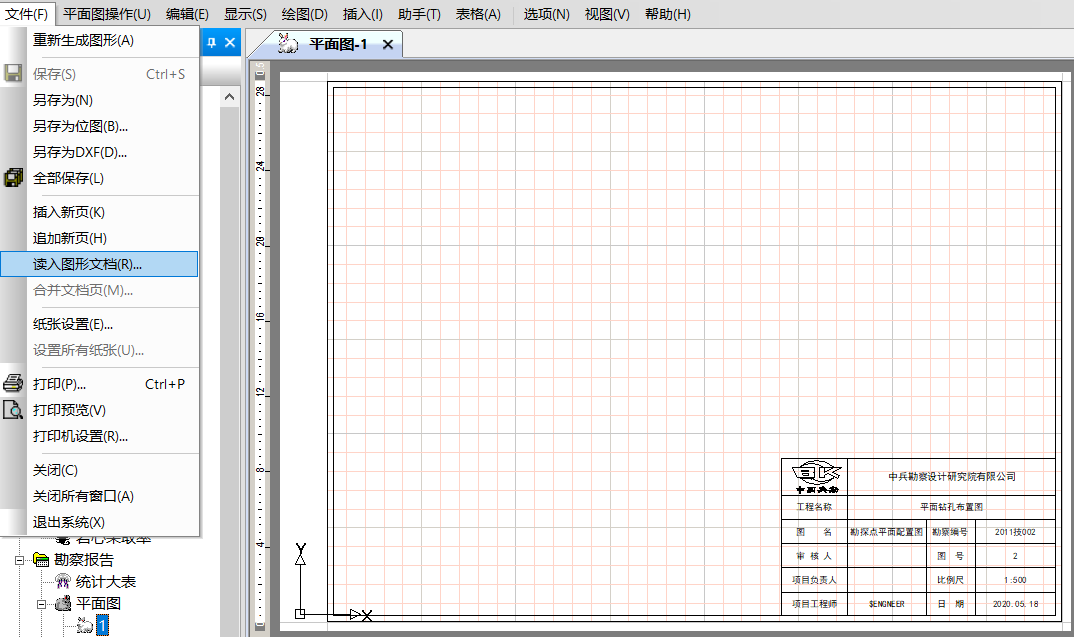Select page 1 under 平面图 in the tree

(101, 625)
